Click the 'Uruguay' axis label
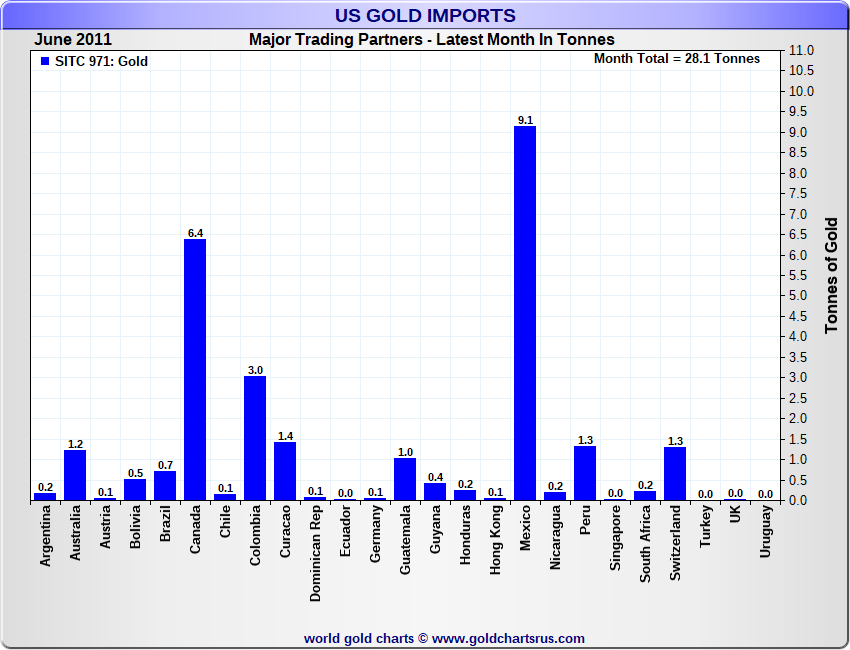Viewport: 850px width, 650px height. coord(765,531)
